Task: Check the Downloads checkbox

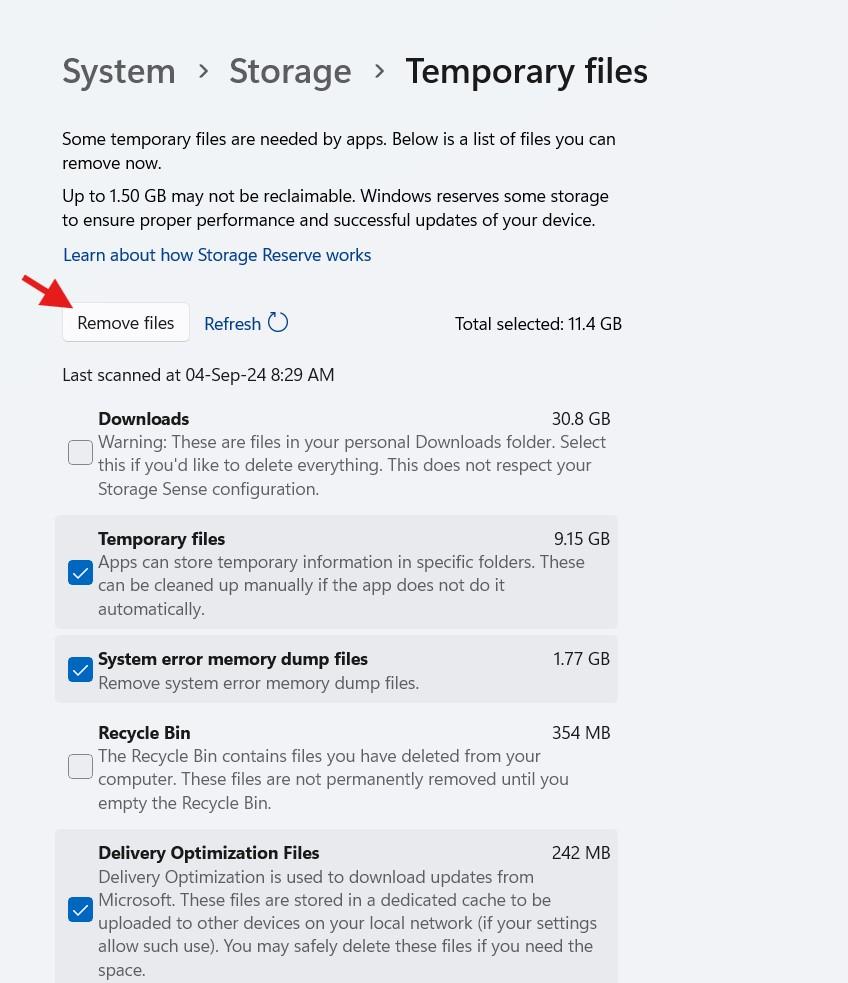Action: click(x=80, y=453)
